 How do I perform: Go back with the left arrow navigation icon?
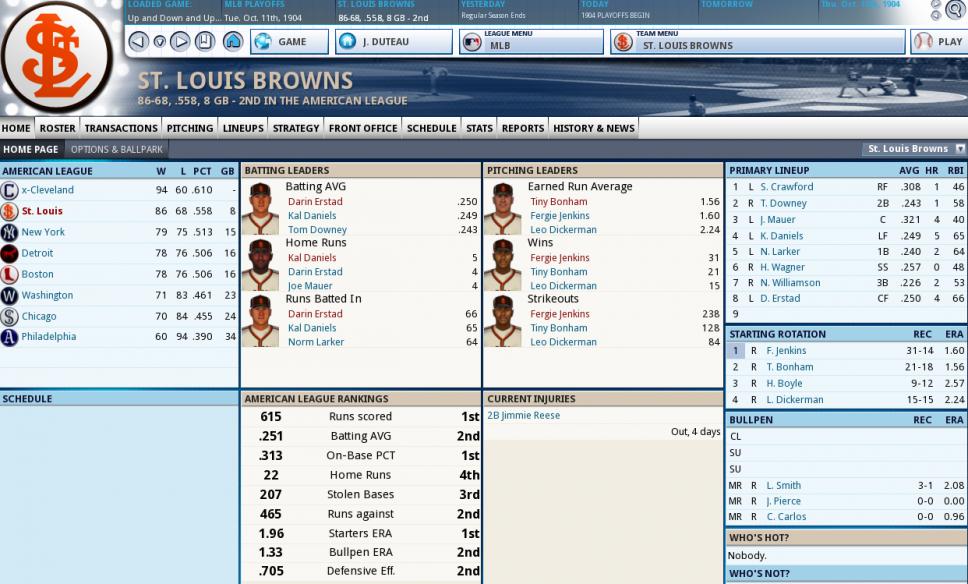(138, 41)
